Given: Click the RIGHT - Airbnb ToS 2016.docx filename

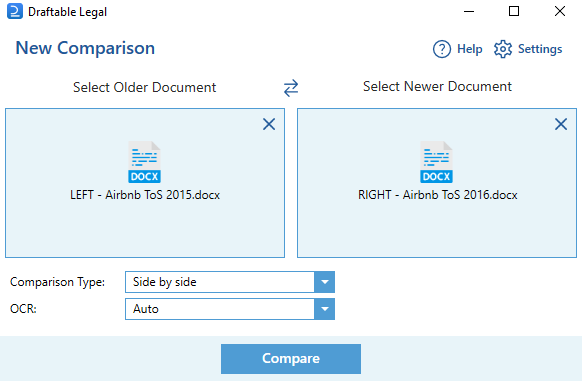Looking at the screenshot, I should tap(438, 195).
